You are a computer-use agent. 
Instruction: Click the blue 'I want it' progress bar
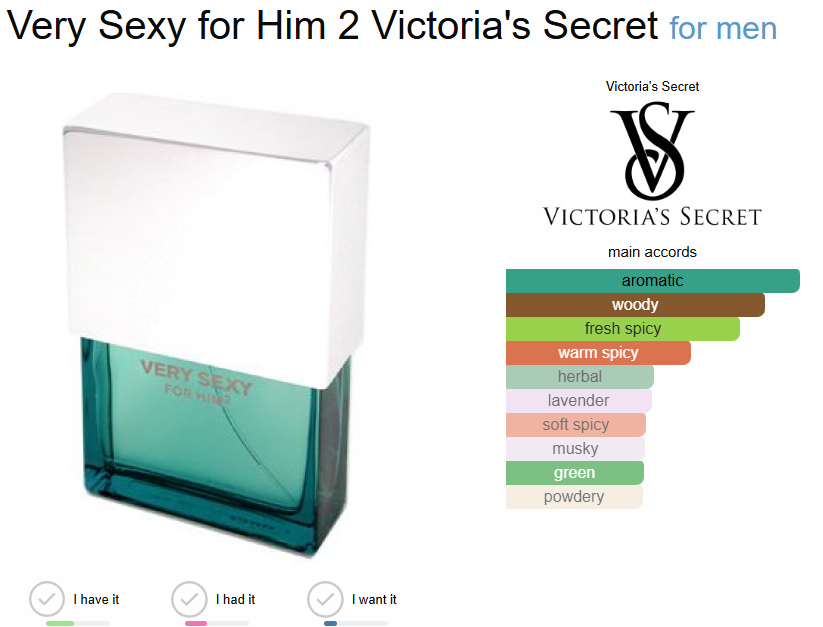coord(355,623)
